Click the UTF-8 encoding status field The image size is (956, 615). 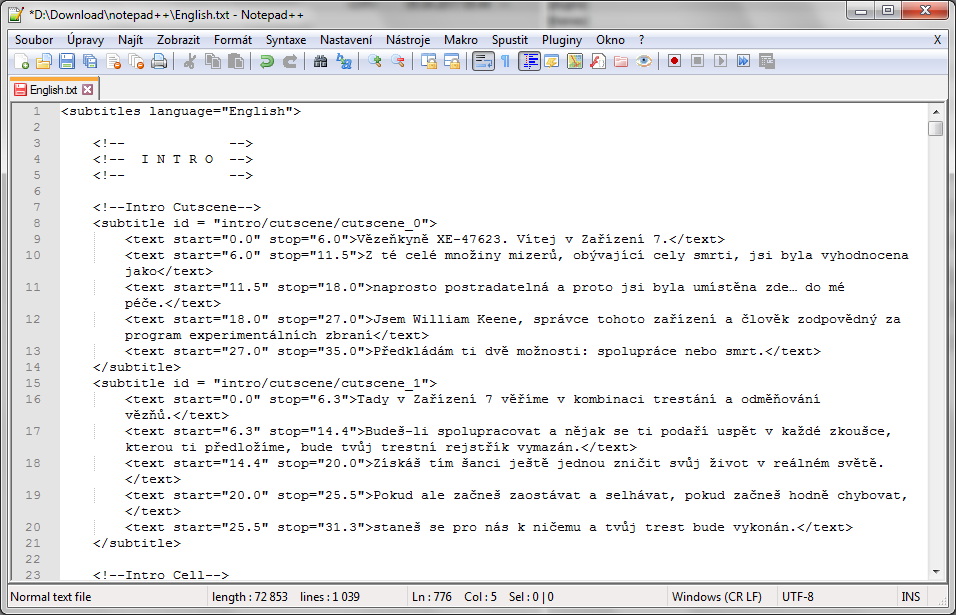799,597
